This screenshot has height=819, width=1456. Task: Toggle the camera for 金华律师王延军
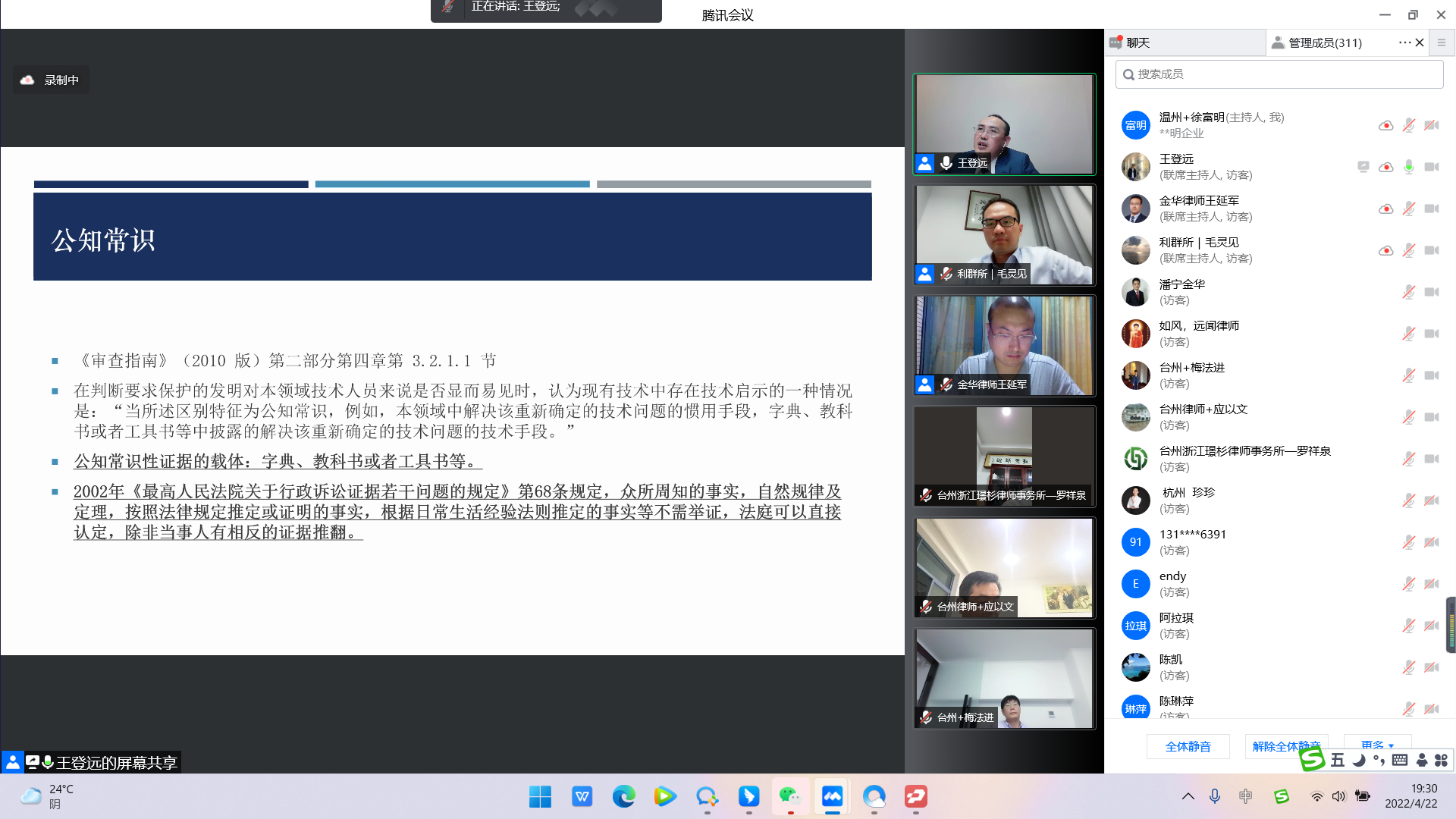point(1431,209)
